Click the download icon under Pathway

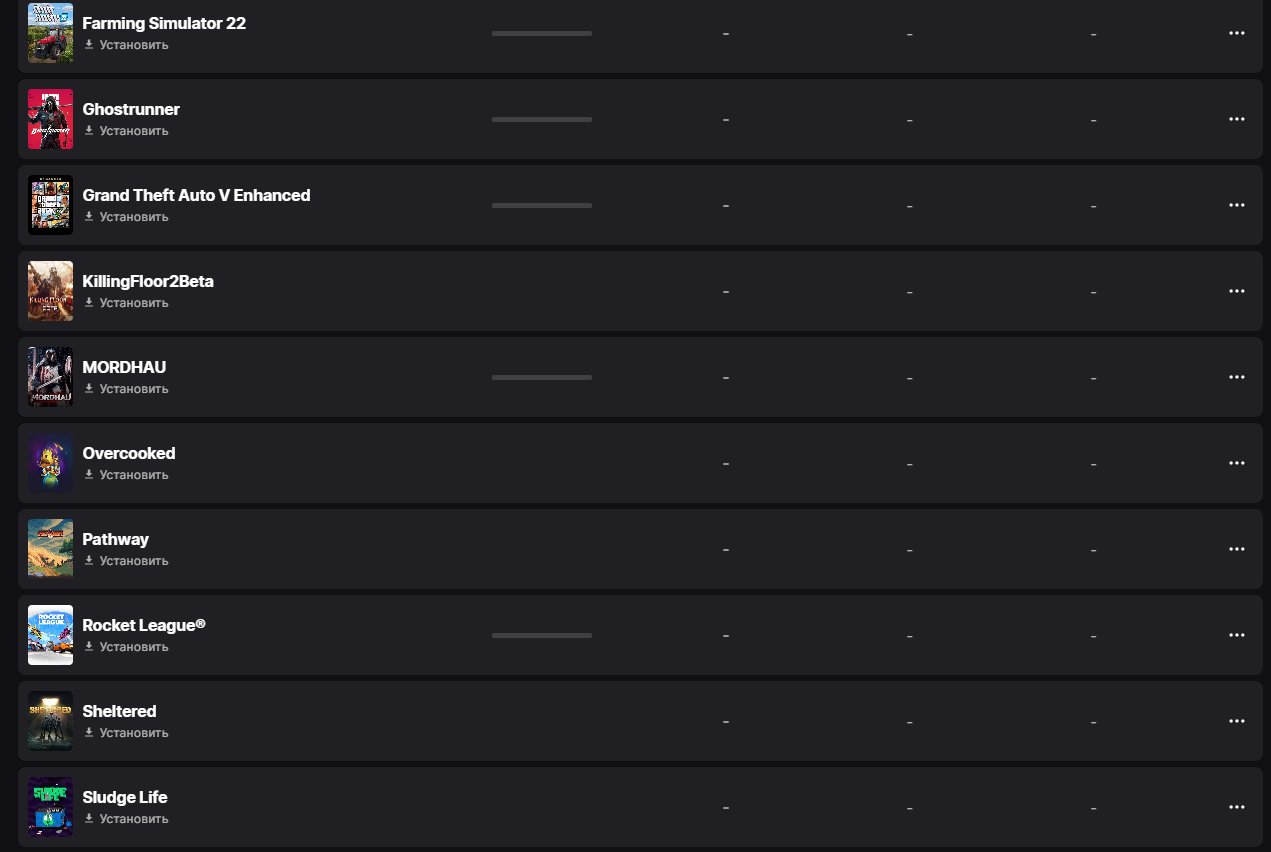[89, 560]
